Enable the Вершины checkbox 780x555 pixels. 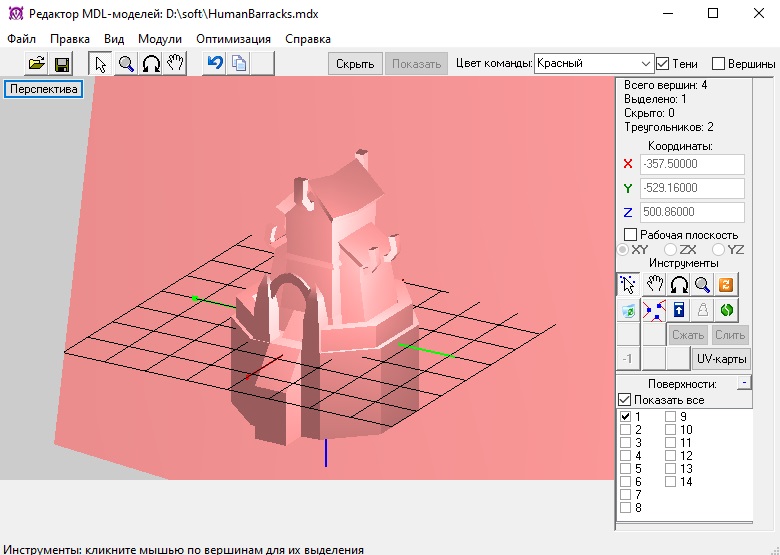point(718,64)
